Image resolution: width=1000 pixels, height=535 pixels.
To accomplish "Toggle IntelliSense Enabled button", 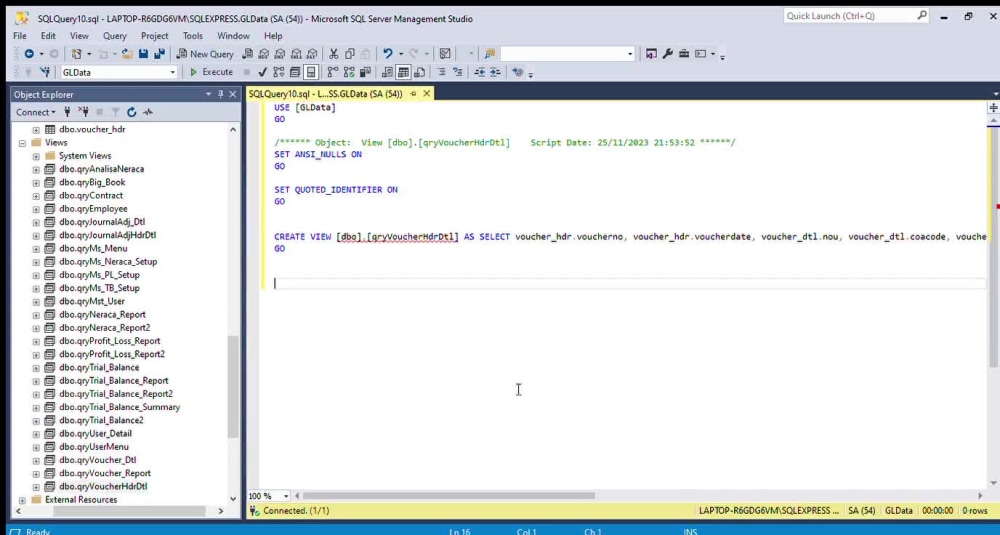I will coord(311,72).
